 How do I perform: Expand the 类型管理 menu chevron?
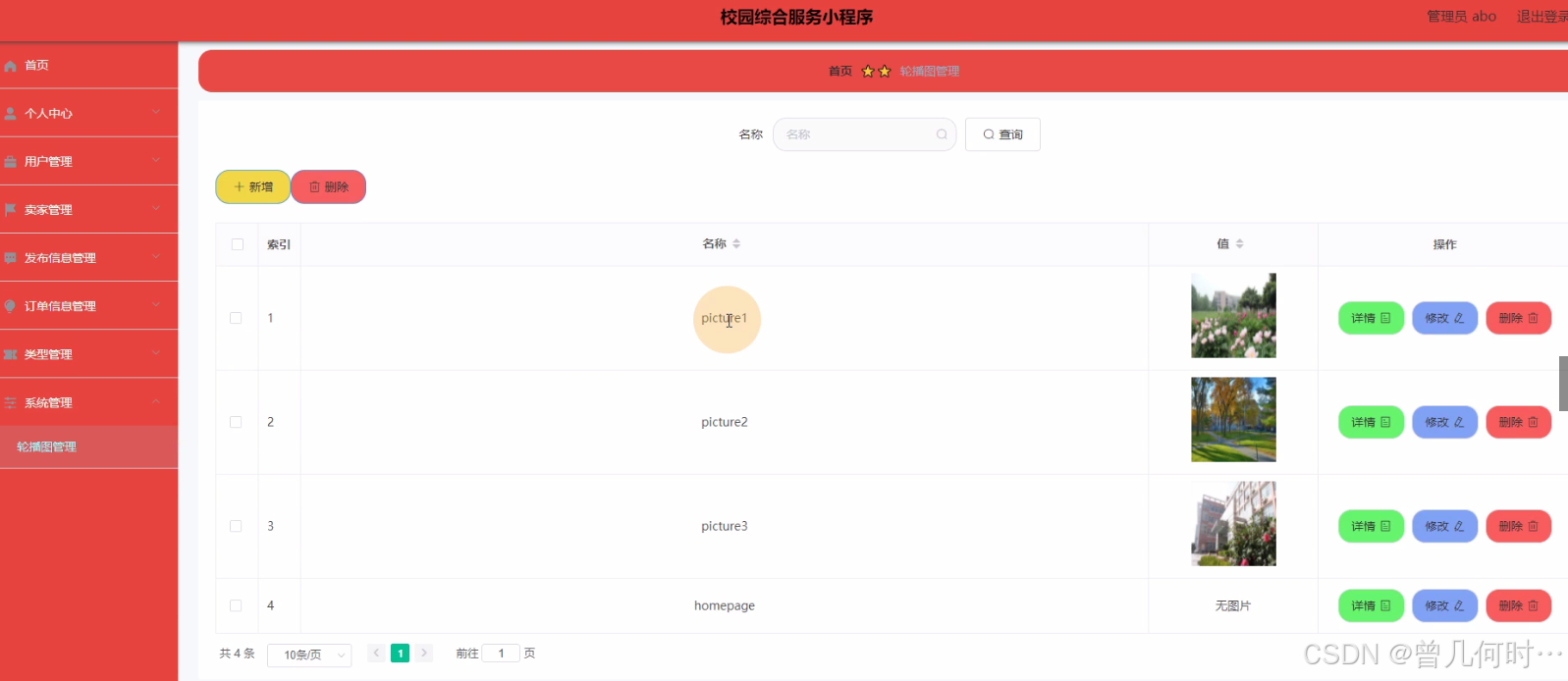pos(156,353)
